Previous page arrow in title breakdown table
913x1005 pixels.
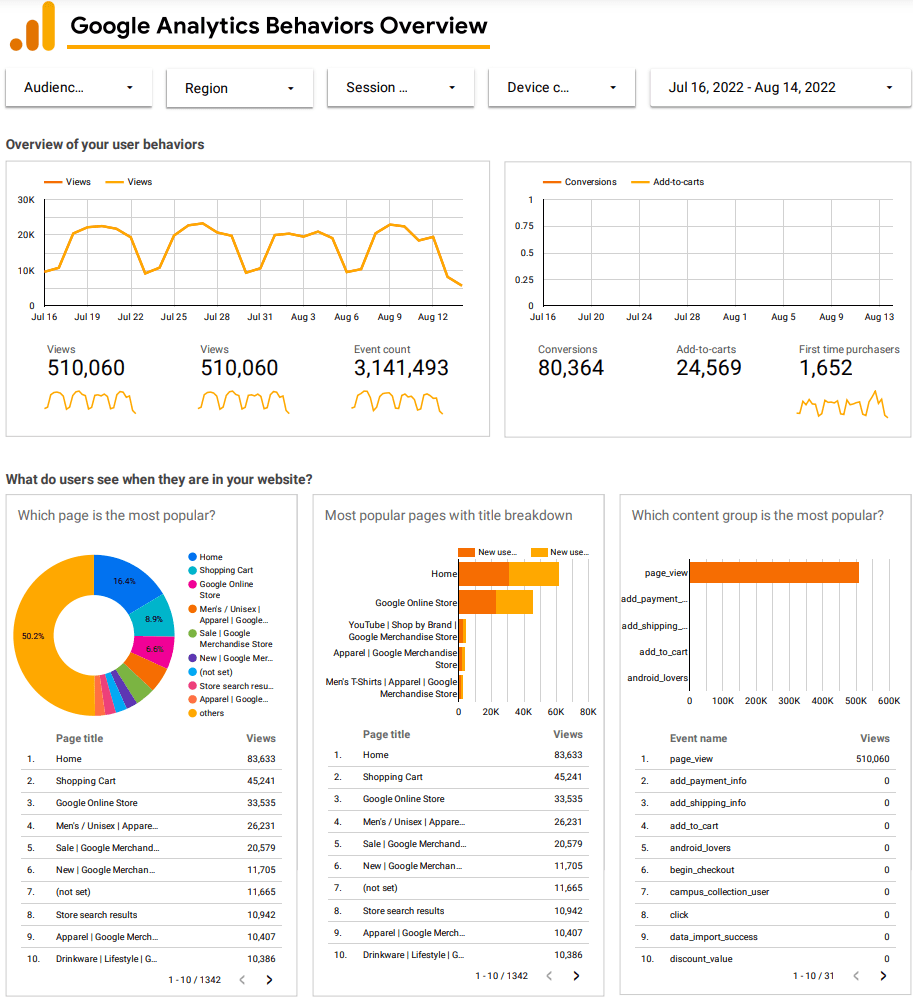(x=549, y=976)
